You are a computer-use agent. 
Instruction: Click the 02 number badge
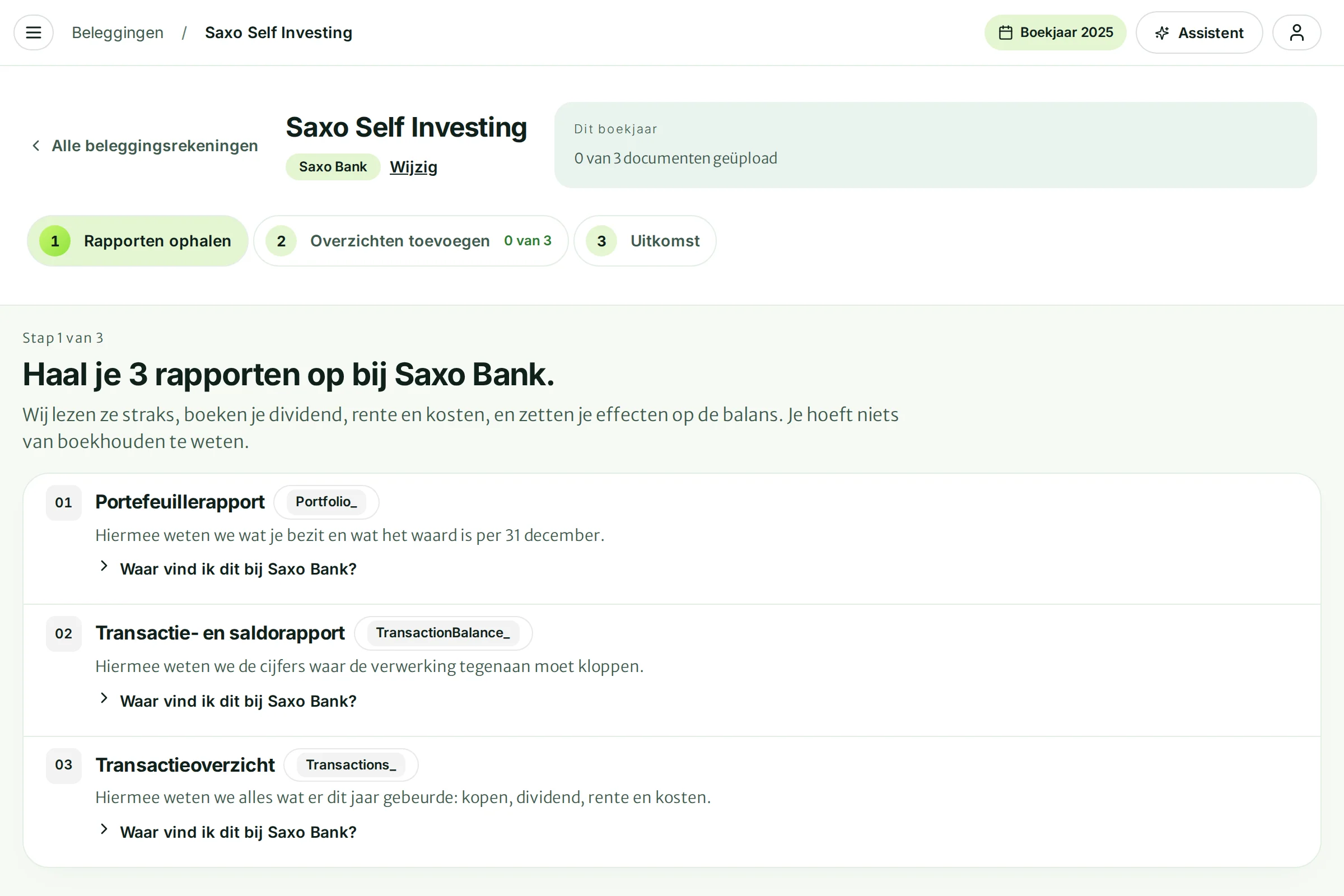click(63, 634)
